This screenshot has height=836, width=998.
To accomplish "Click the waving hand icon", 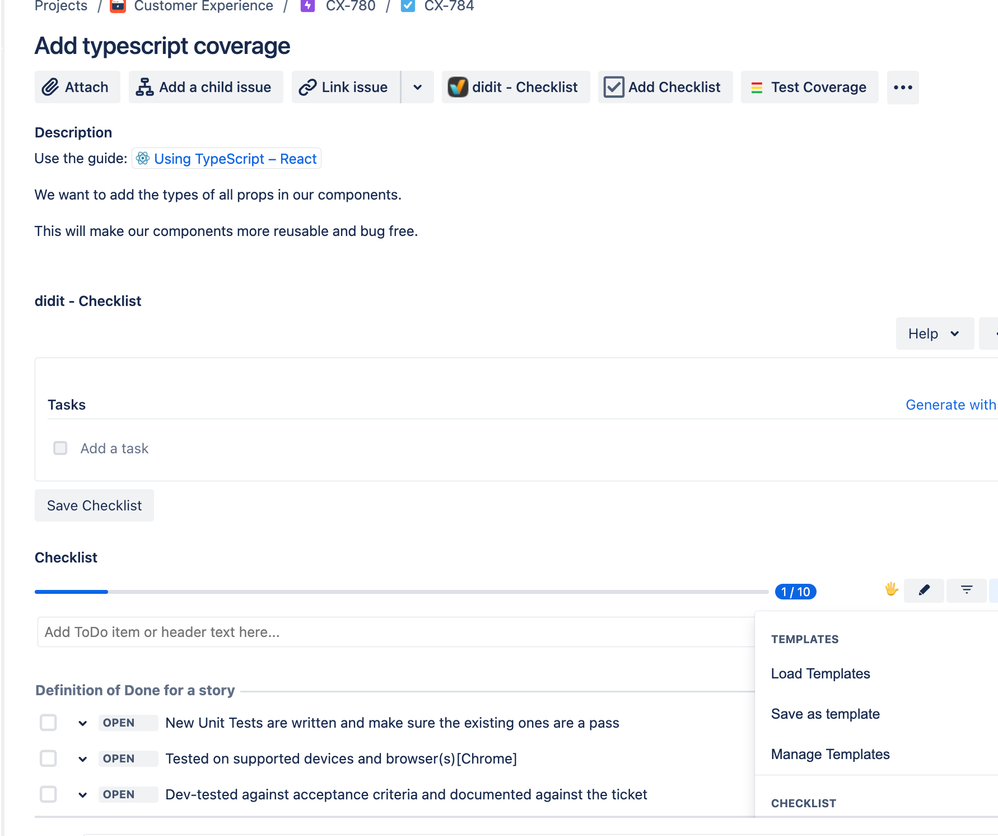I will (891, 590).
